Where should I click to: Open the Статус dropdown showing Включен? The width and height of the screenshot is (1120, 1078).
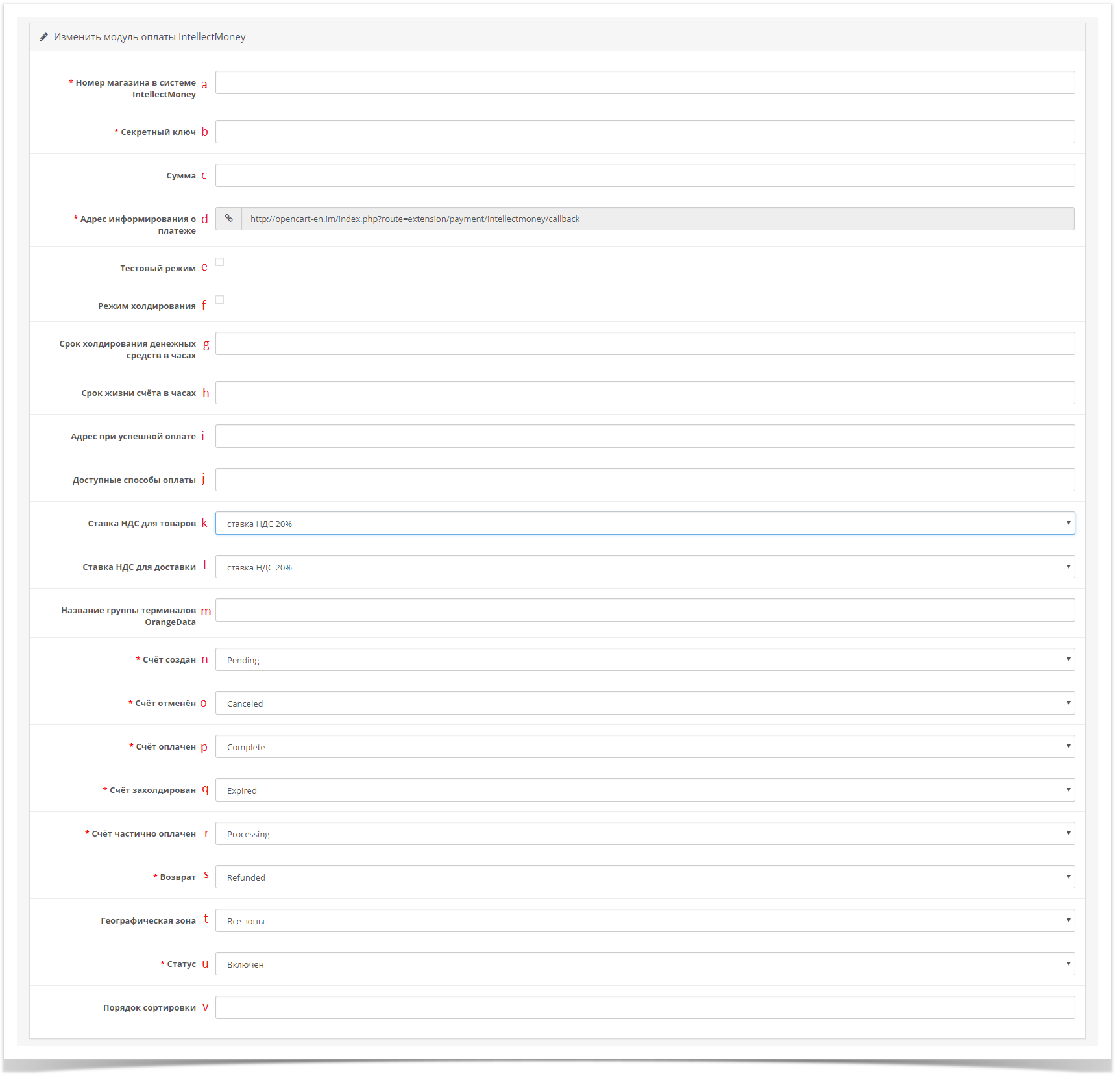tap(644, 964)
